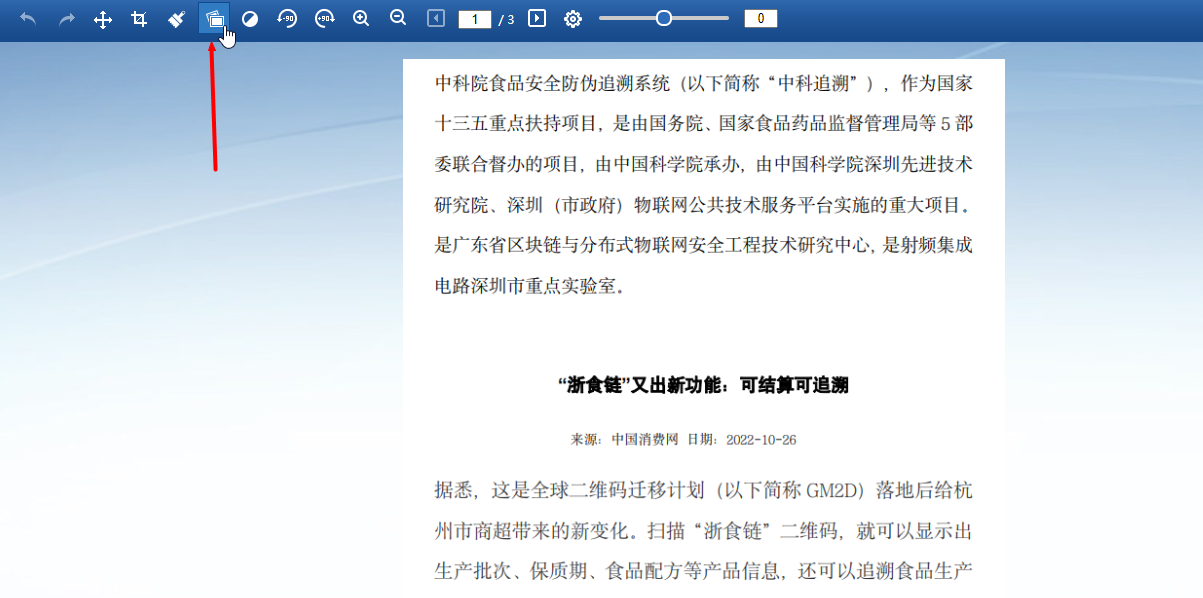Click the toolbar slider handle
Screen dimensions: 1203x598
663,18
